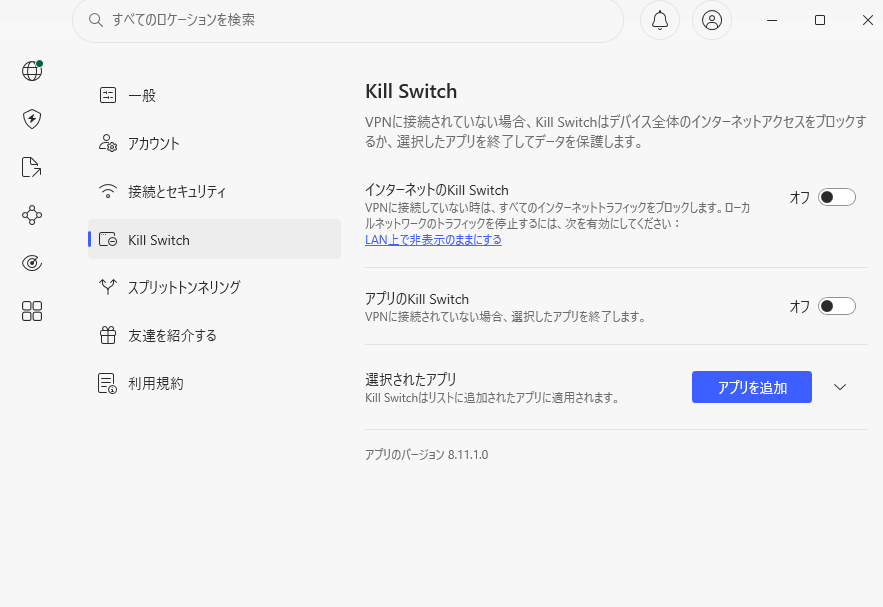The image size is (883, 607).
Task: Click the wifi icon for 接続とセキュリティ
Action: (108, 191)
